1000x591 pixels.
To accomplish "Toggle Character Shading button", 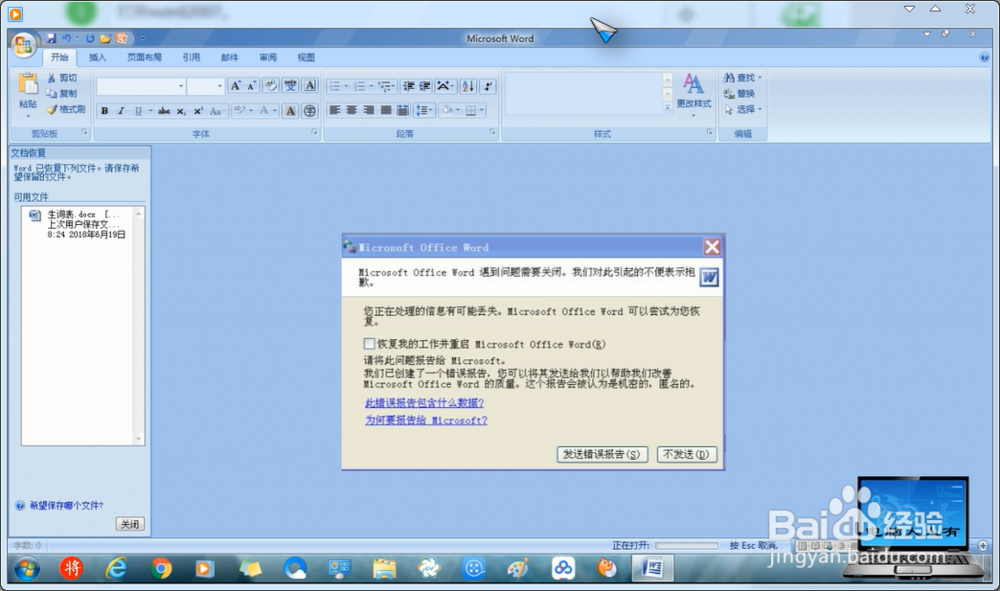I will click(x=290, y=111).
